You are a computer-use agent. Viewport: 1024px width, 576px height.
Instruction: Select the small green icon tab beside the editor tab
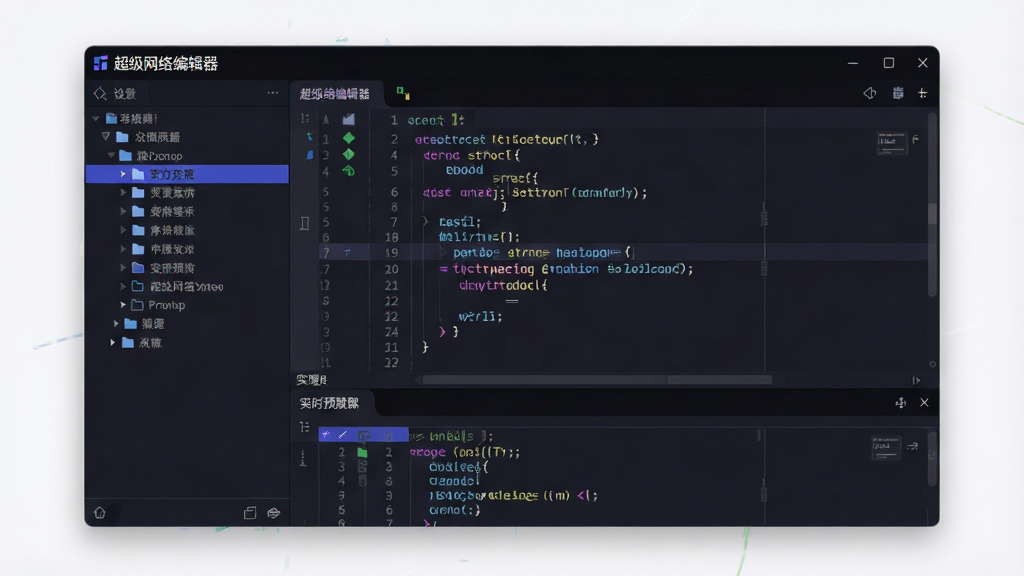(x=403, y=93)
